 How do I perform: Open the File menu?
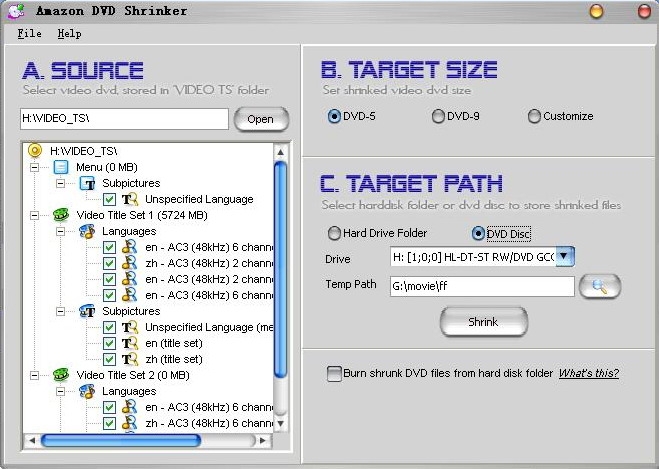coord(29,34)
